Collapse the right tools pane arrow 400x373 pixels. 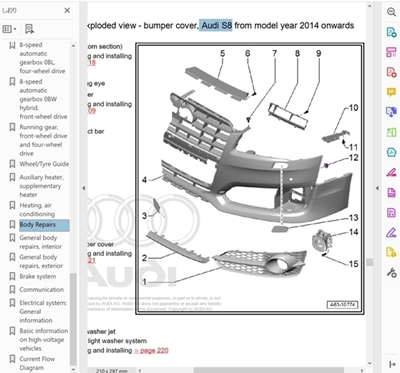click(x=377, y=188)
